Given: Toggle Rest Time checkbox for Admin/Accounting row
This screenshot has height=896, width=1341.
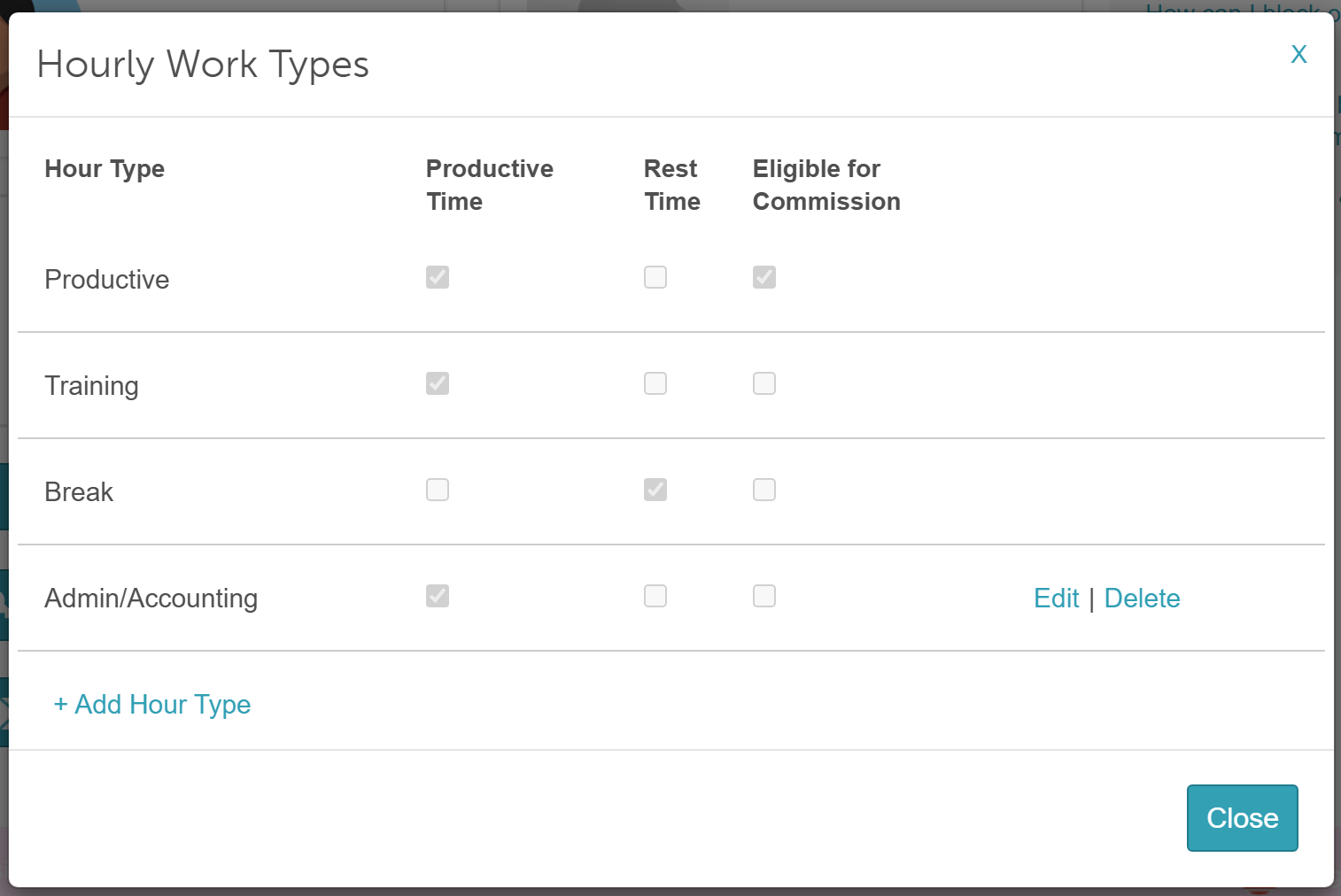Looking at the screenshot, I should [x=655, y=596].
